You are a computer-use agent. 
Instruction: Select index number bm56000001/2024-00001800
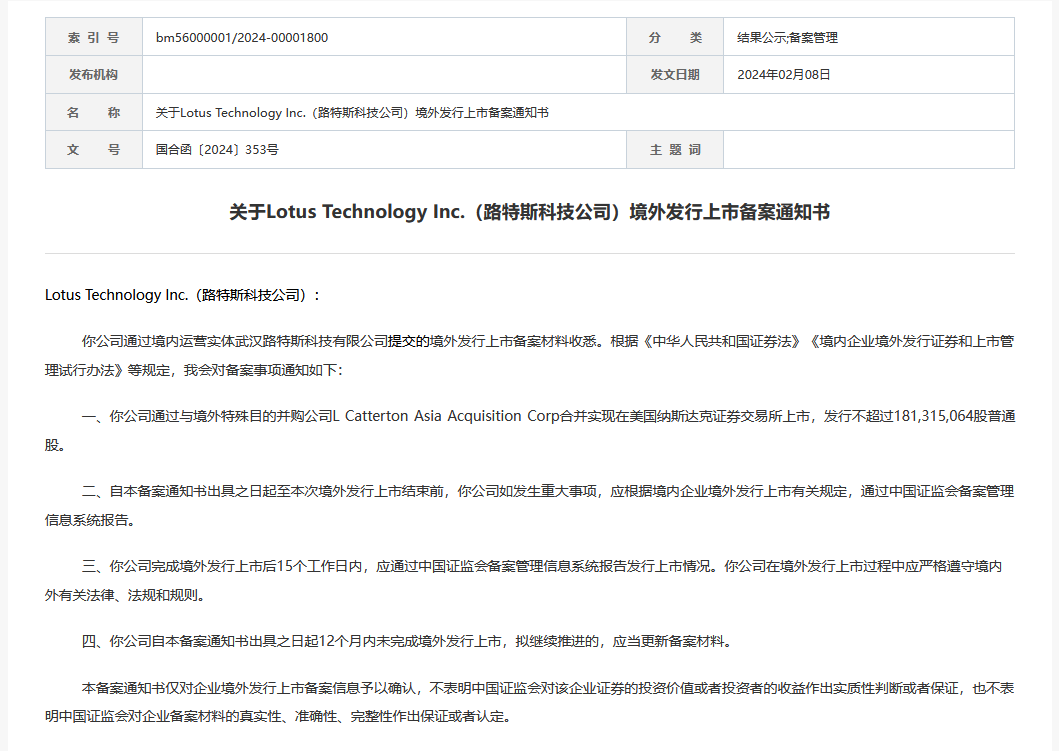coord(242,38)
